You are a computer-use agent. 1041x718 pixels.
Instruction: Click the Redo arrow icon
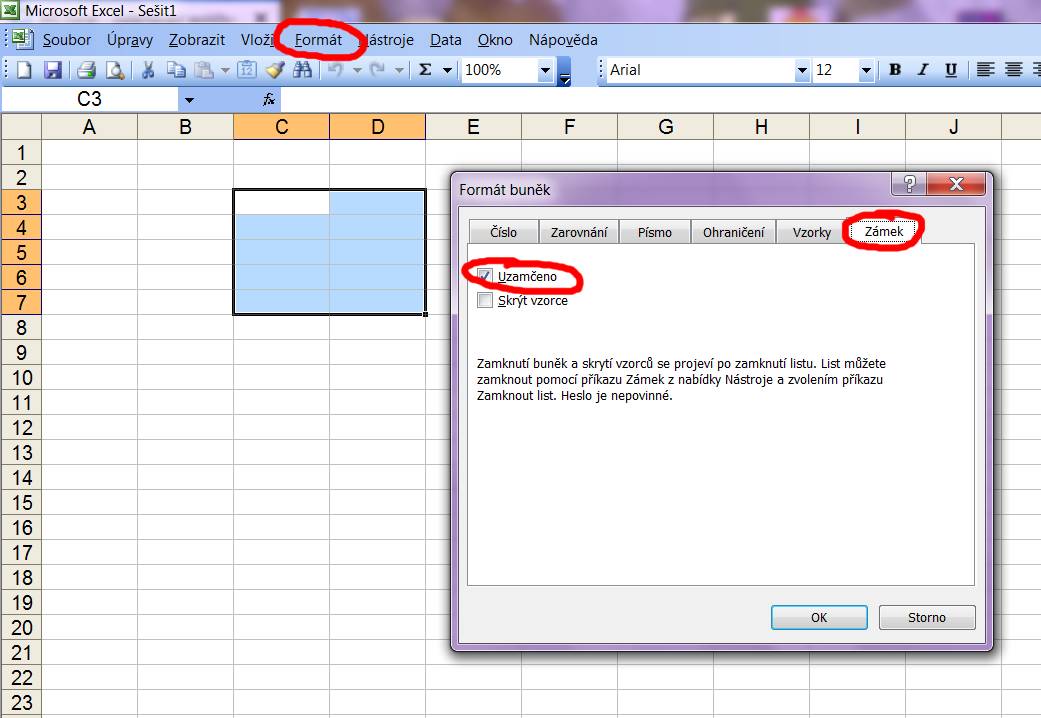(378, 70)
